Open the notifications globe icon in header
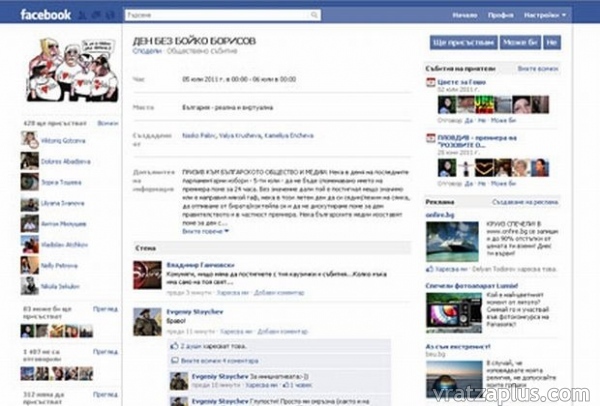 click(x=110, y=15)
